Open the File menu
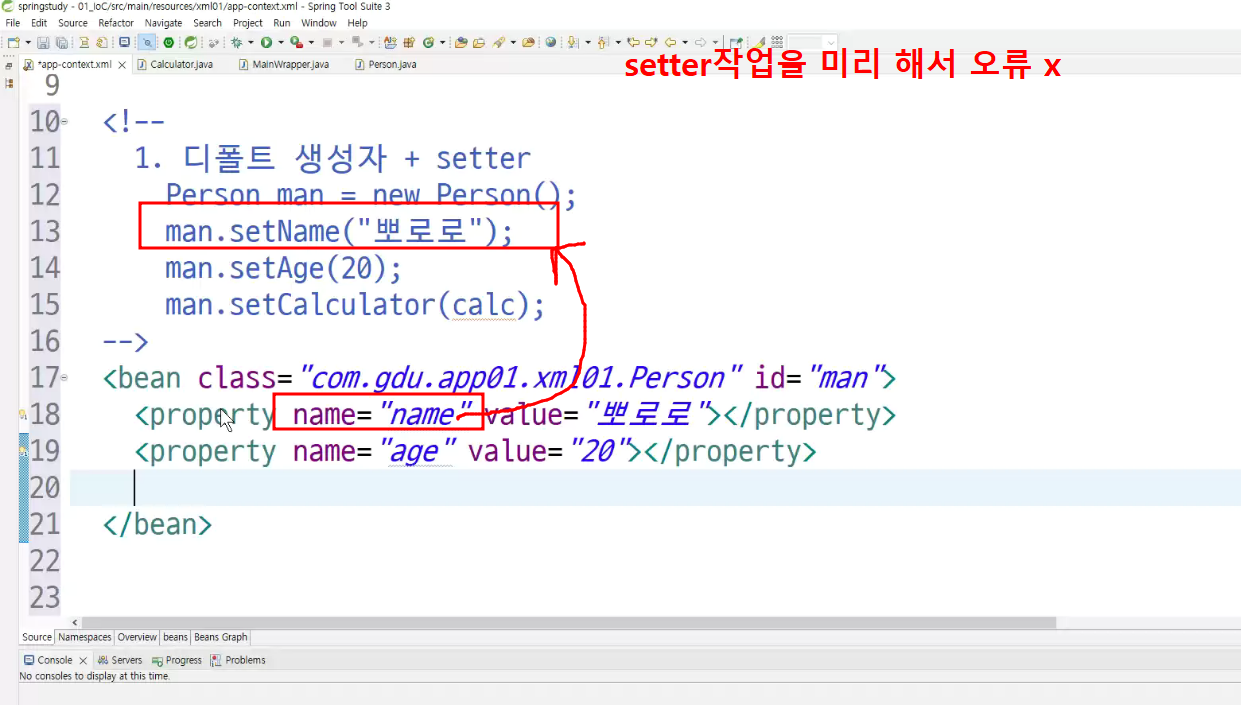The height and width of the screenshot is (705, 1241). click(13, 23)
